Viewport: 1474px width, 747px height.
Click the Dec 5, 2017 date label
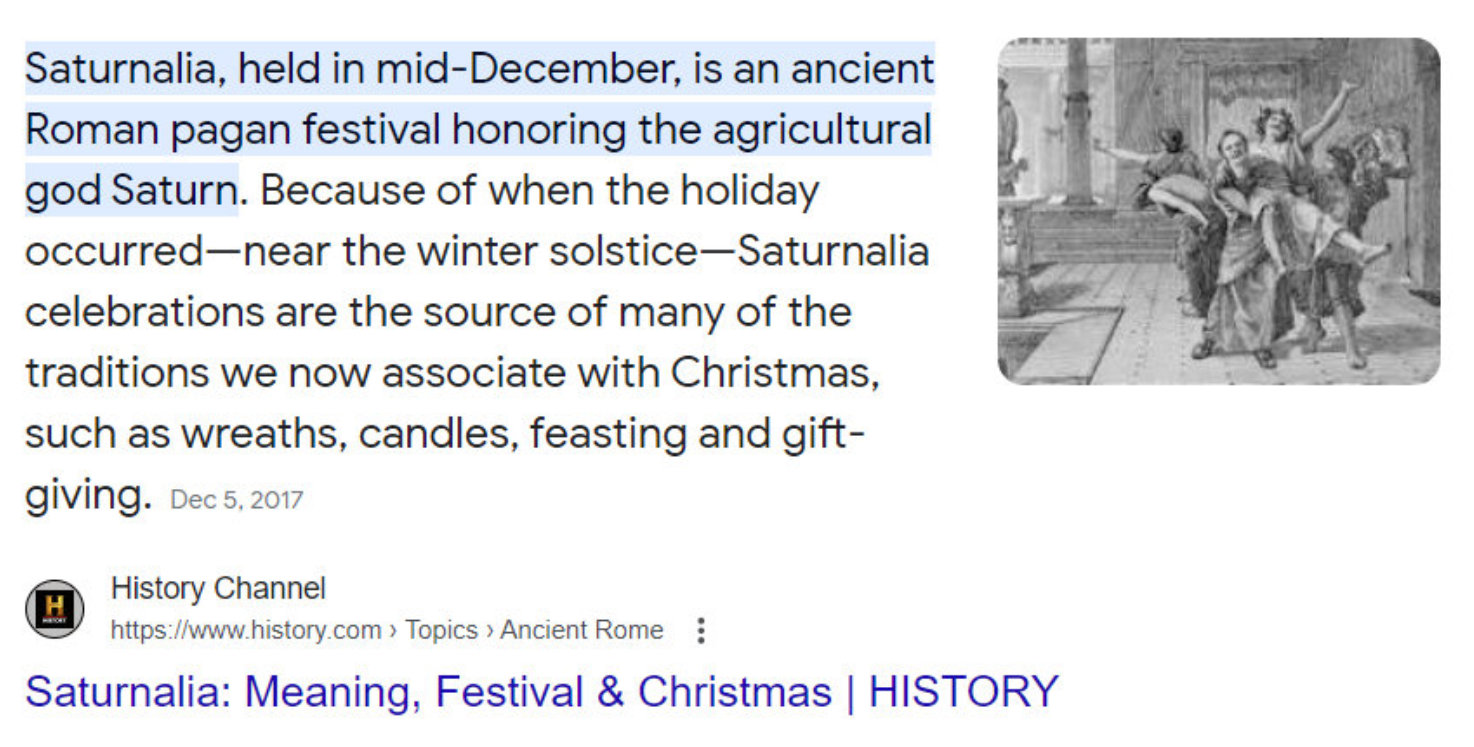[x=237, y=500]
